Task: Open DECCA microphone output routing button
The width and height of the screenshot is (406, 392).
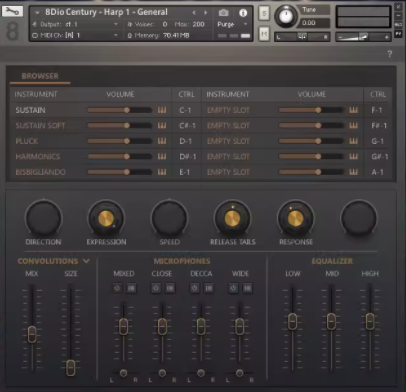Action: (x=209, y=288)
